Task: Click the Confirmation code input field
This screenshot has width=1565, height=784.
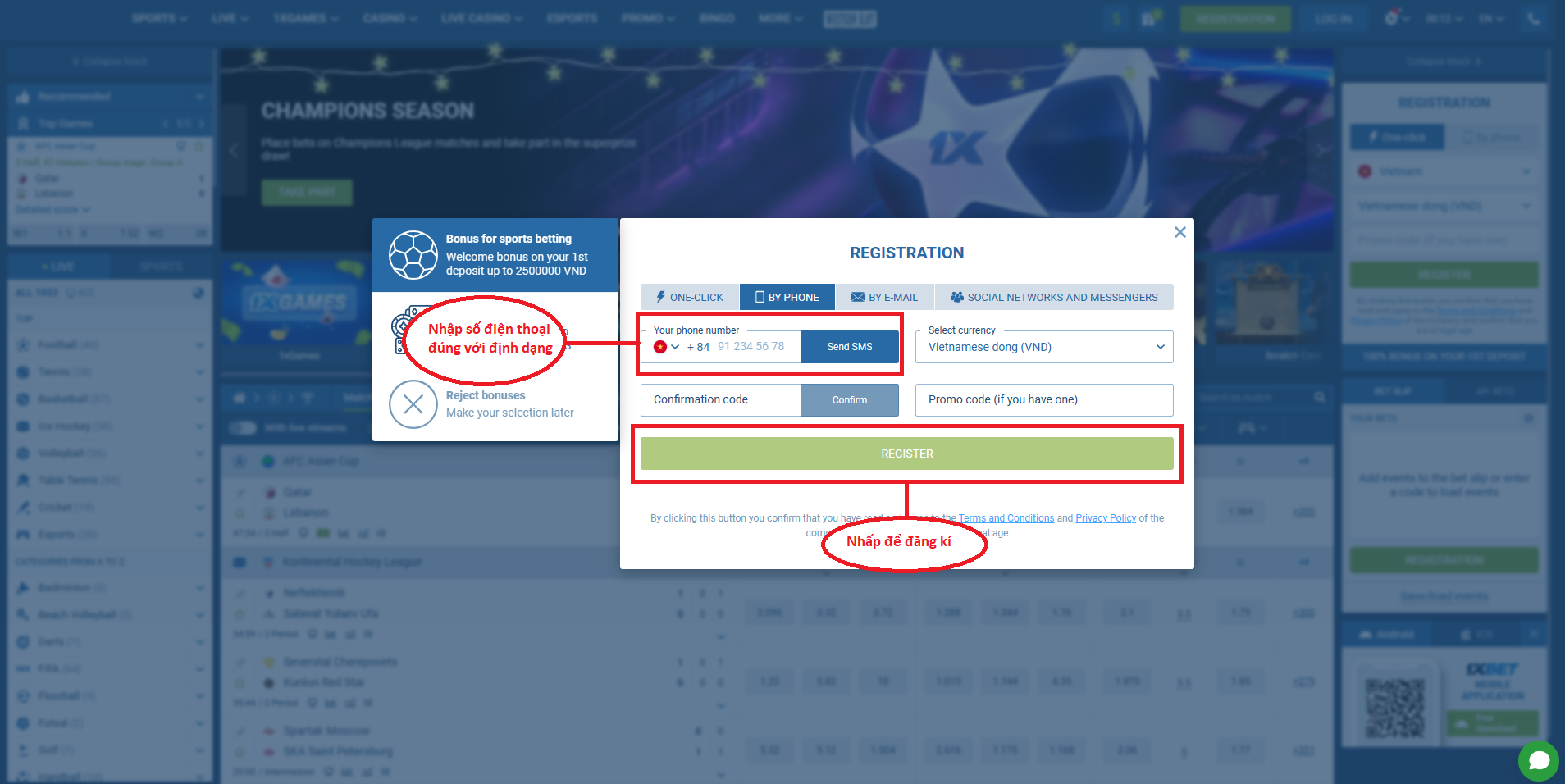Action: click(720, 399)
